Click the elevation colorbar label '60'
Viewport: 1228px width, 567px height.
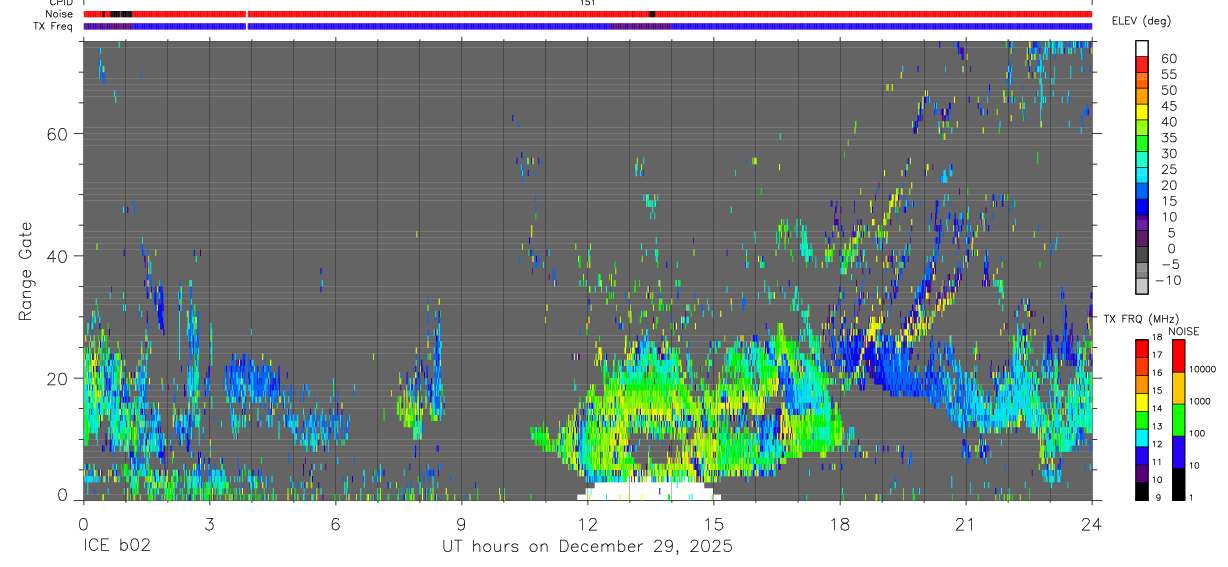pyautogui.click(x=1169, y=59)
